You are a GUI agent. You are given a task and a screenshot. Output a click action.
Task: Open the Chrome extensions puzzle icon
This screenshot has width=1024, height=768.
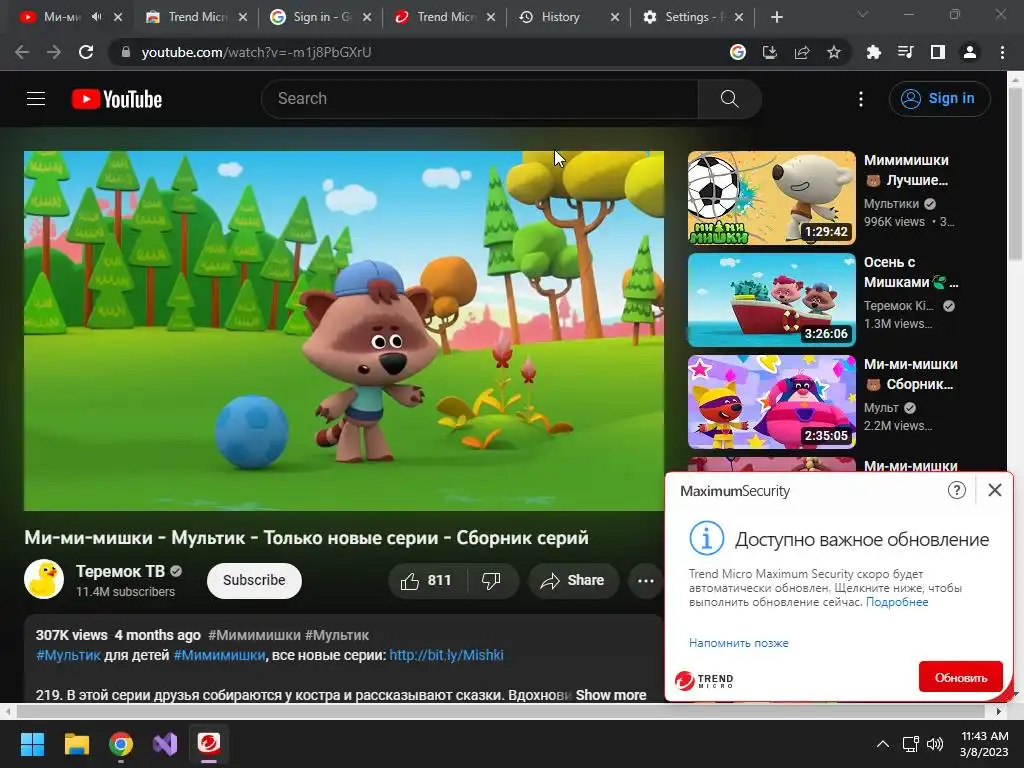click(873, 52)
